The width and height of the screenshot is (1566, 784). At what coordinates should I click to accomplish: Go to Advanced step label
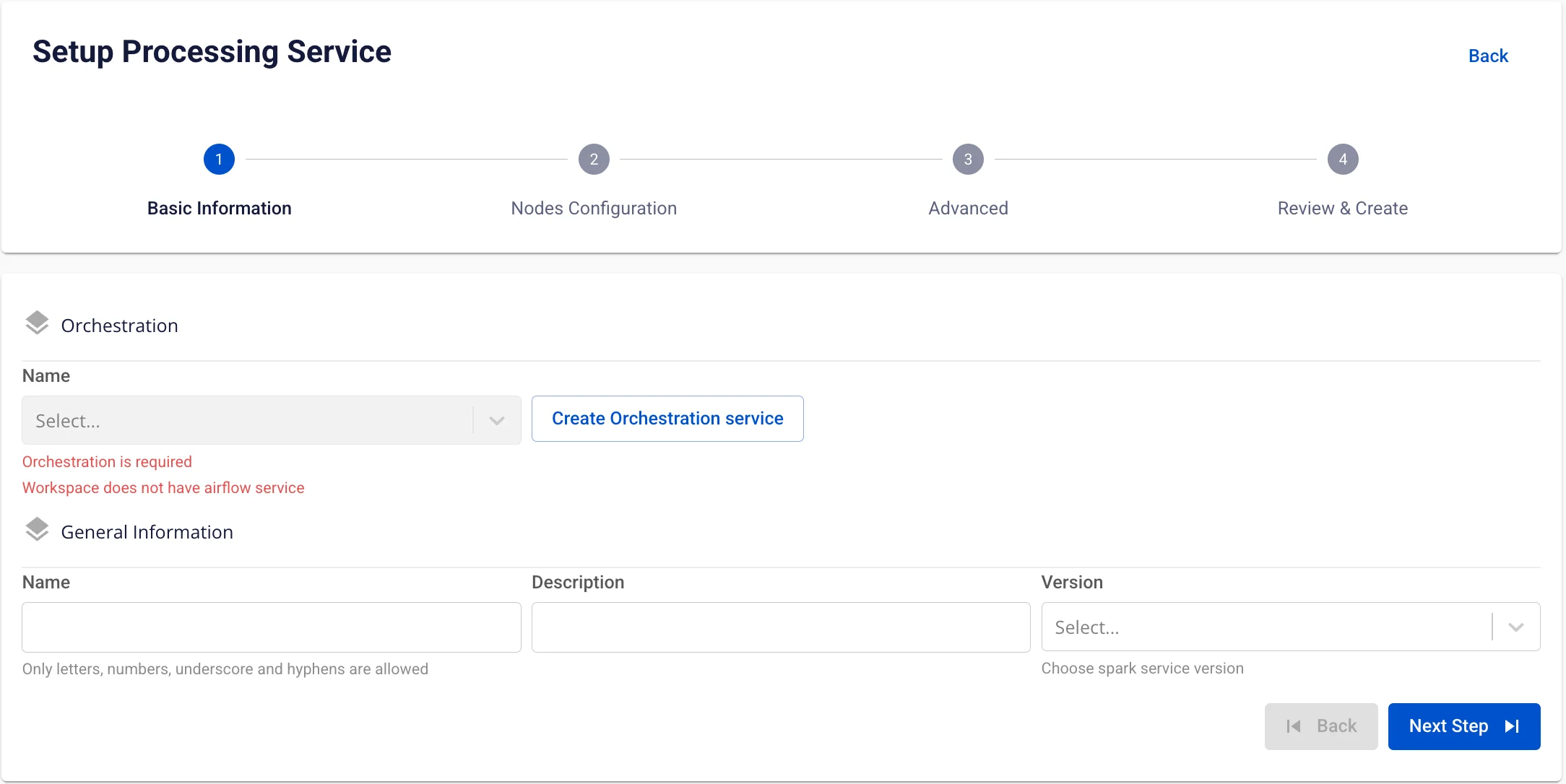[968, 209]
